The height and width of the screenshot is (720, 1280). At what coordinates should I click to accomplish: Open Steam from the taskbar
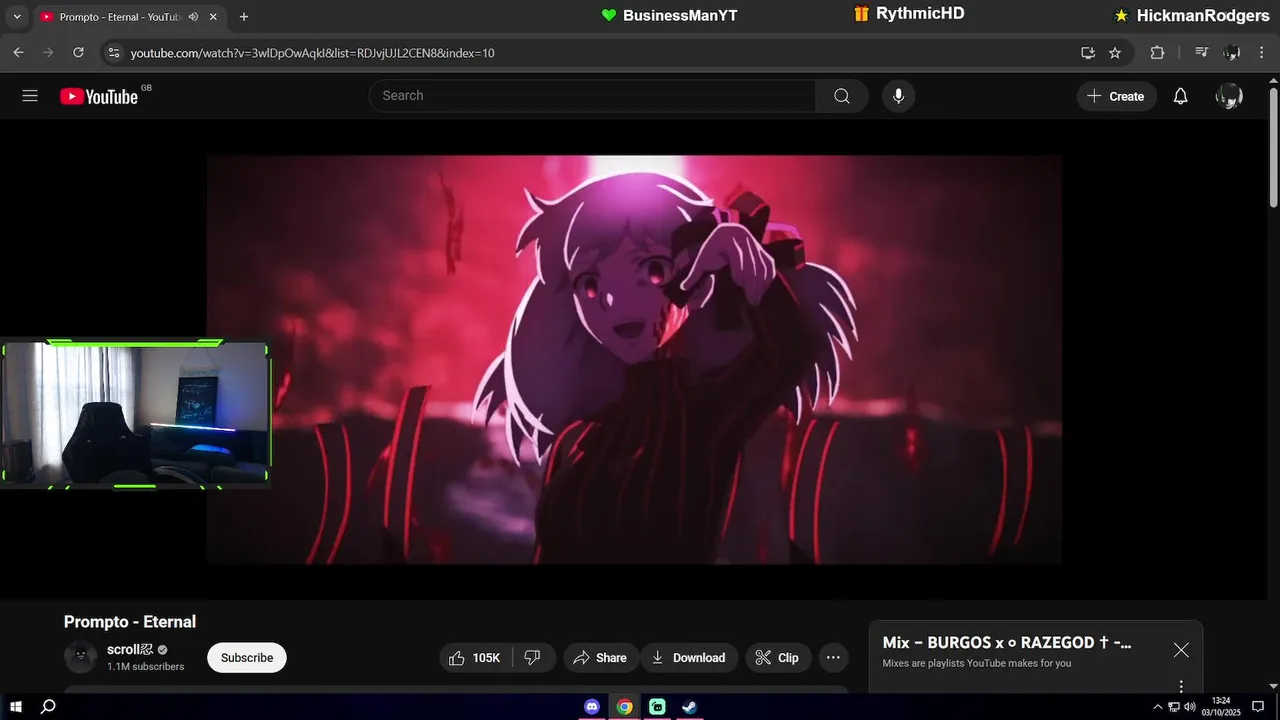(x=689, y=707)
